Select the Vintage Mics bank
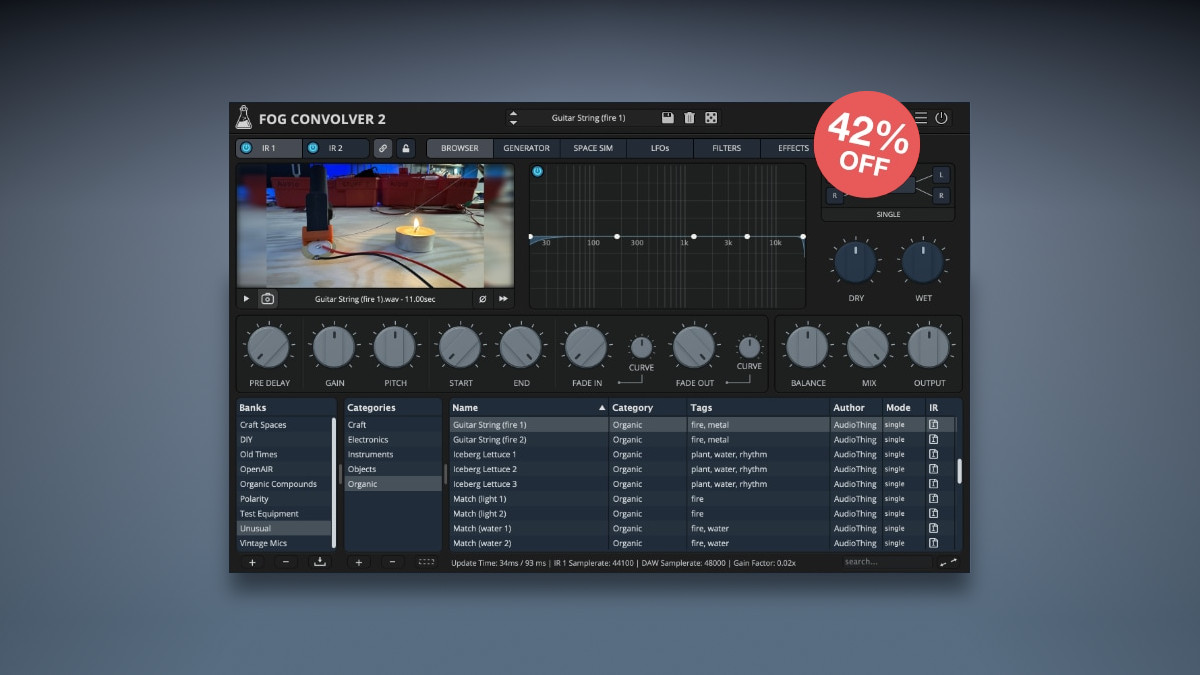 (x=264, y=543)
